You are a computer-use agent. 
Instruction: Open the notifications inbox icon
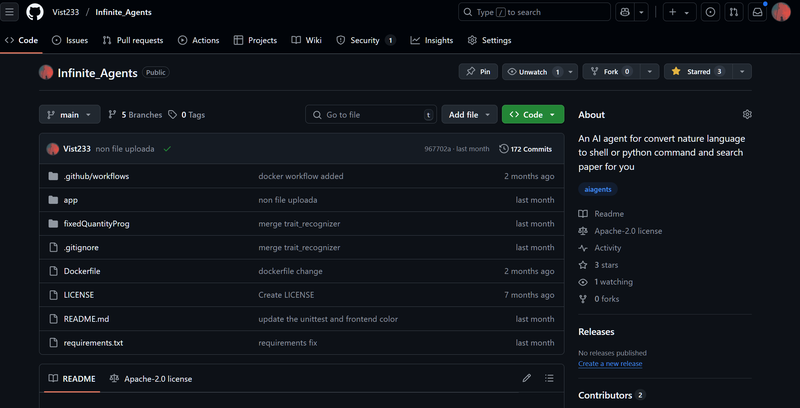[x=758, y=12]
